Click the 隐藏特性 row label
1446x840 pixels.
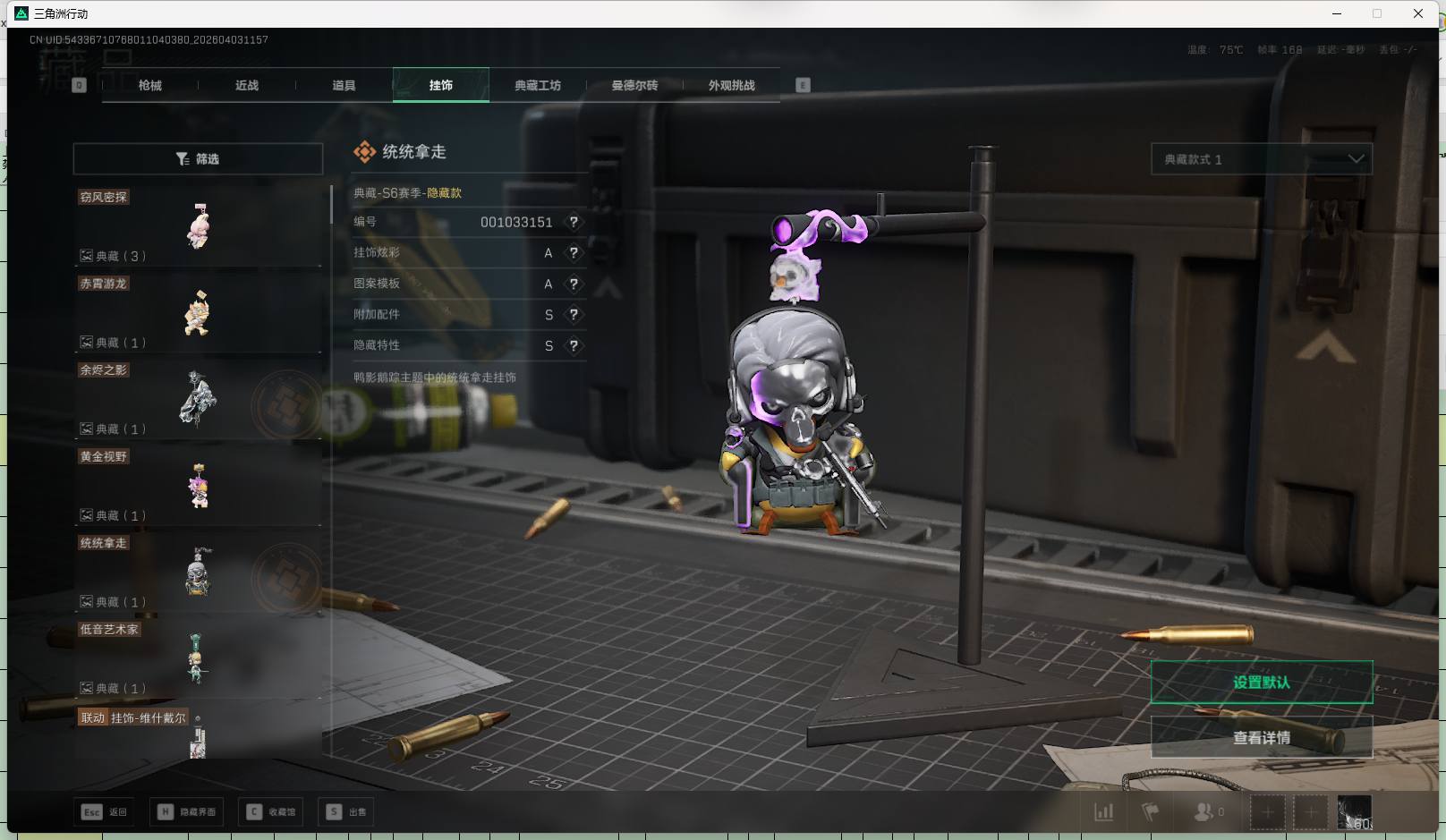[x=377, y=345]
